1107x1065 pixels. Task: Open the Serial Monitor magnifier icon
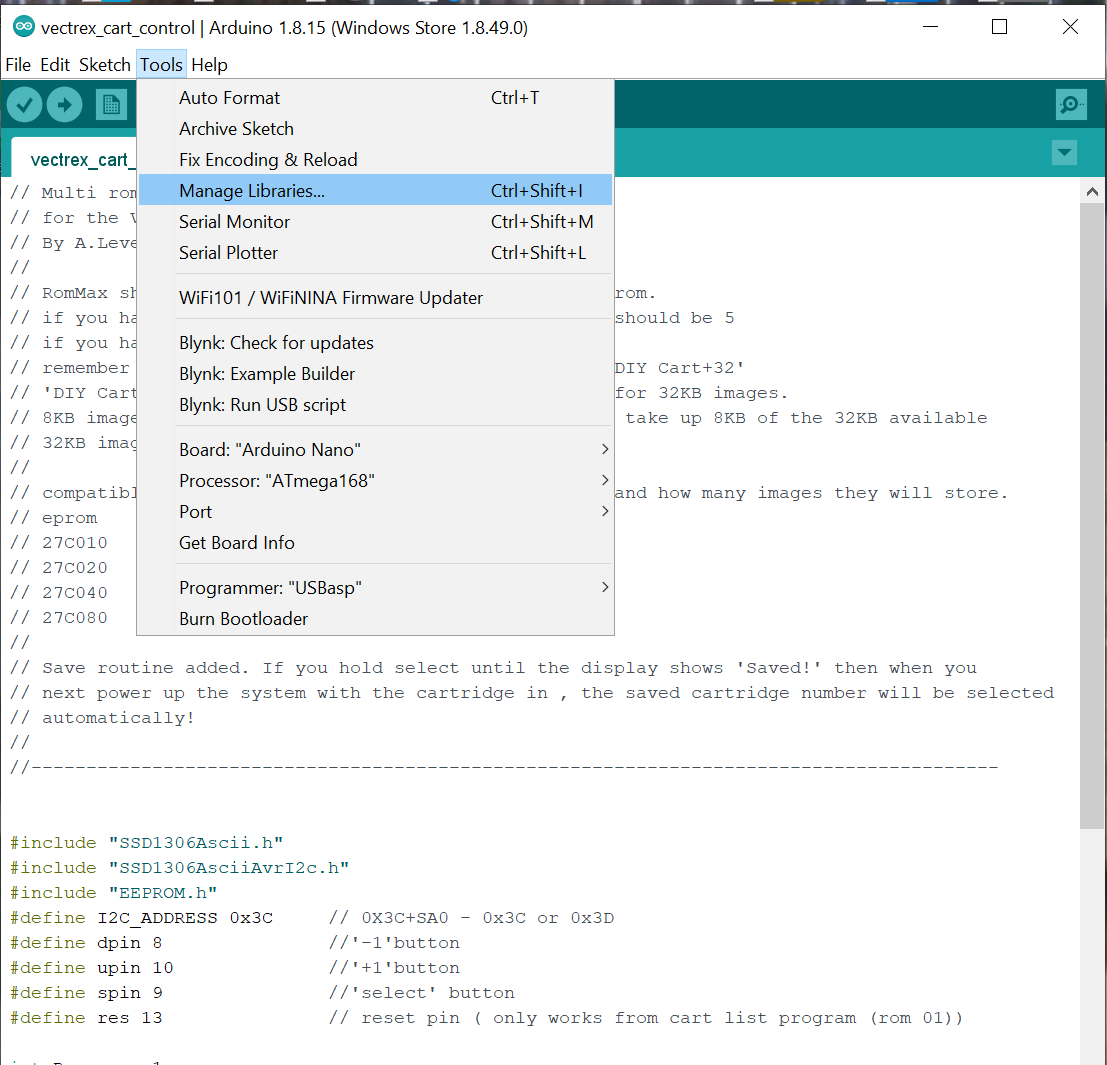click(x=1071, y=105)
